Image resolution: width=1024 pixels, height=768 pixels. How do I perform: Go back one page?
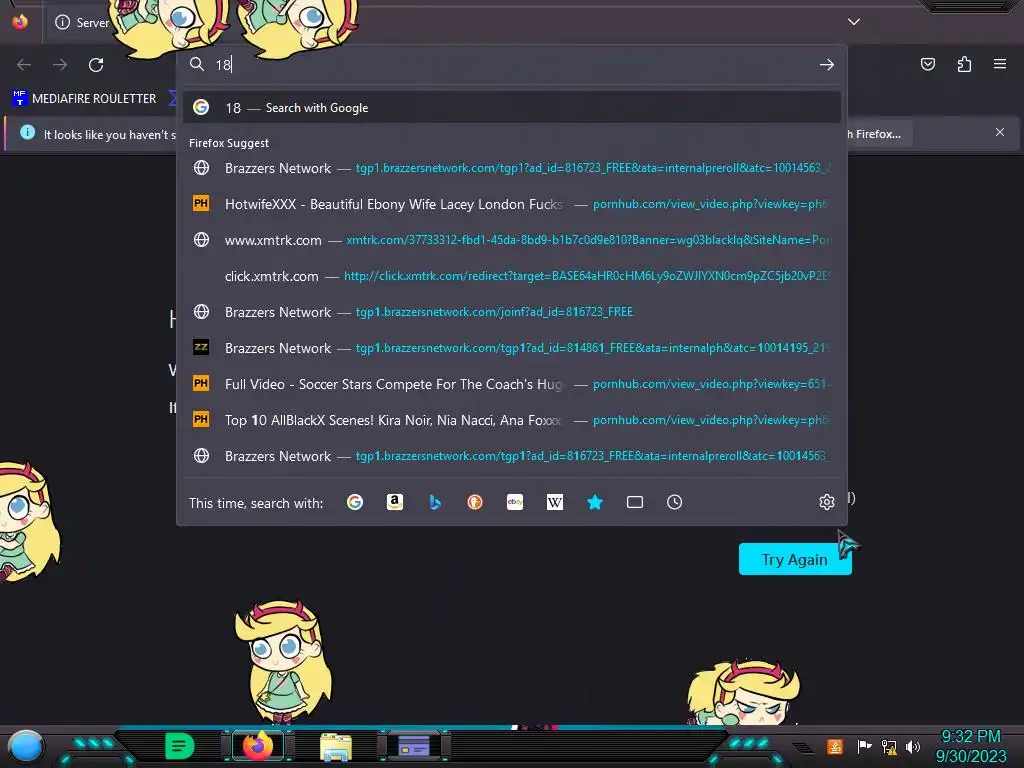[x=24, y=65]
